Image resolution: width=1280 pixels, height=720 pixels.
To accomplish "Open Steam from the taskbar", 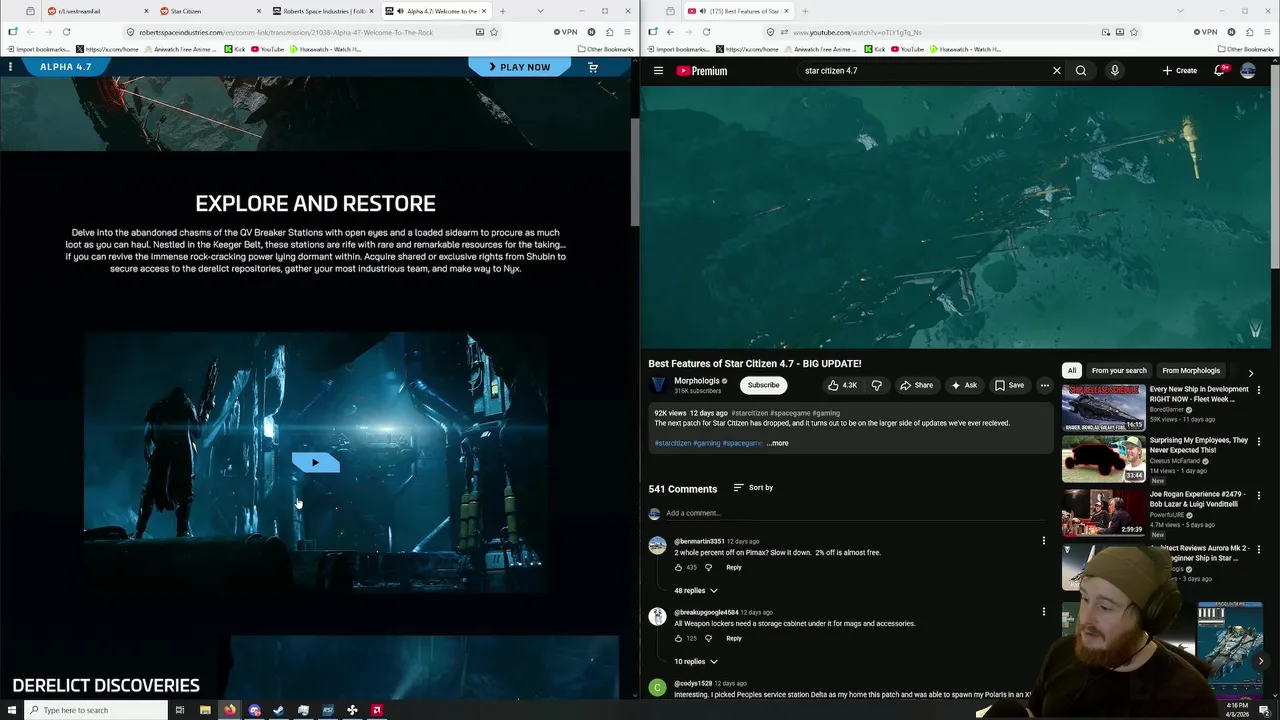I will click(278, 710).
